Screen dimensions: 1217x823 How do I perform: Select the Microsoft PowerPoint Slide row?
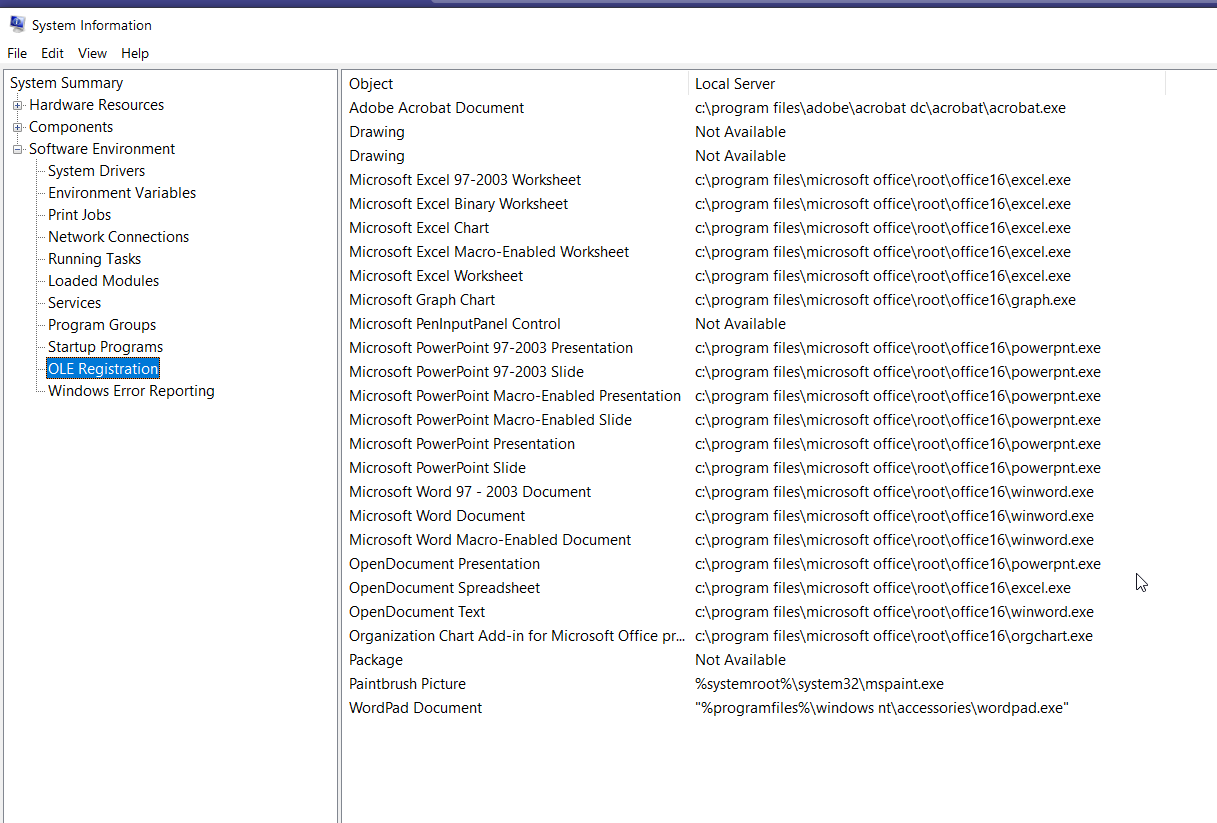pos(437,468)
